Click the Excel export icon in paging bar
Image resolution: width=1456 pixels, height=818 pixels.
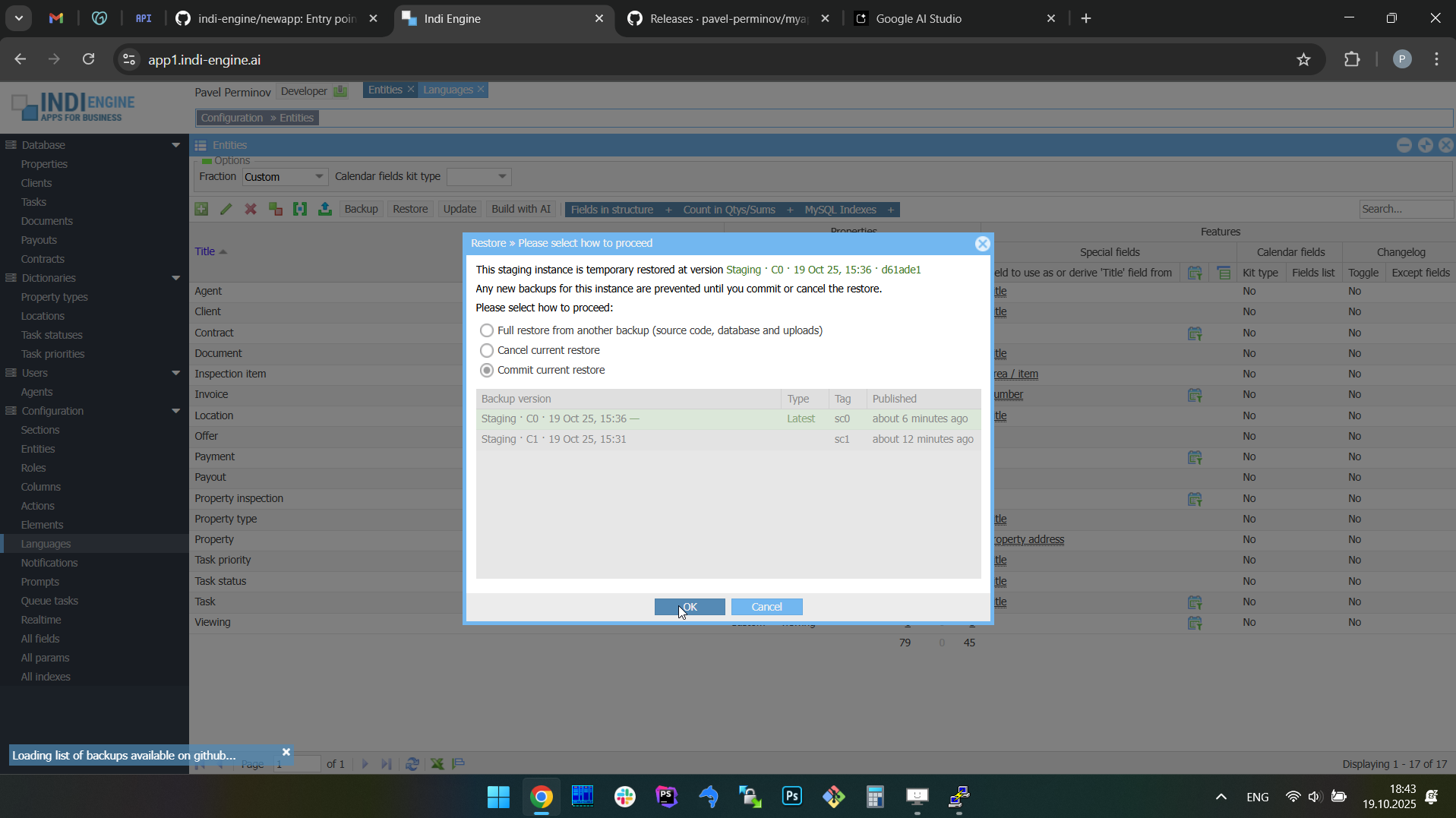[x=437, y=764]
